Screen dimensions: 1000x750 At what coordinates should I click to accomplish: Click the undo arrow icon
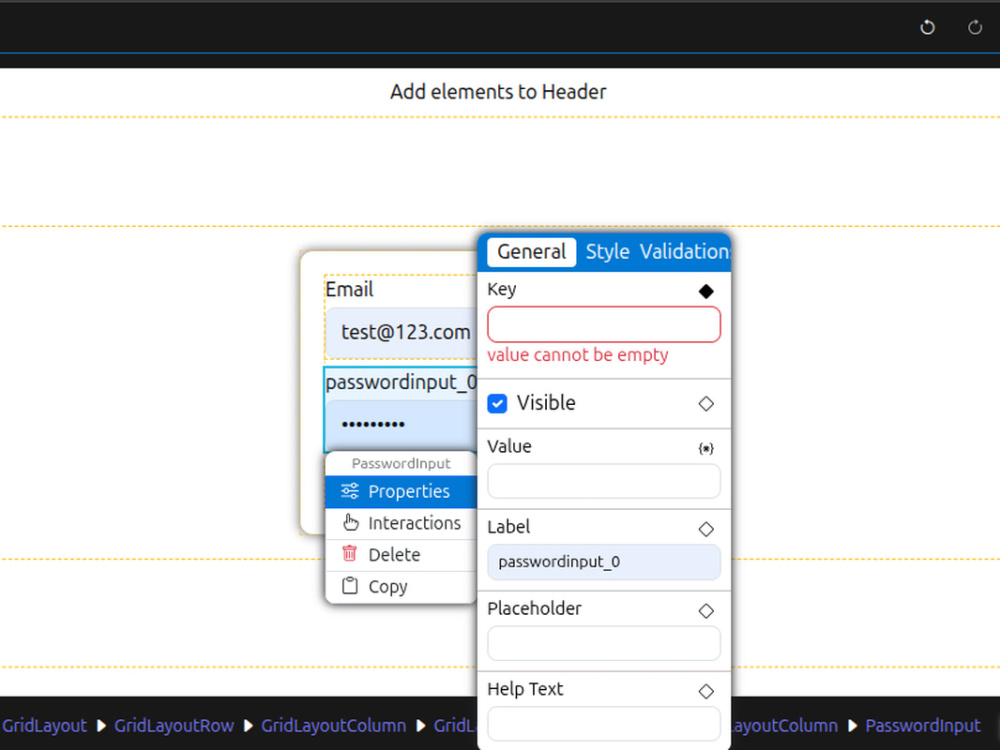tap(927, 27)
